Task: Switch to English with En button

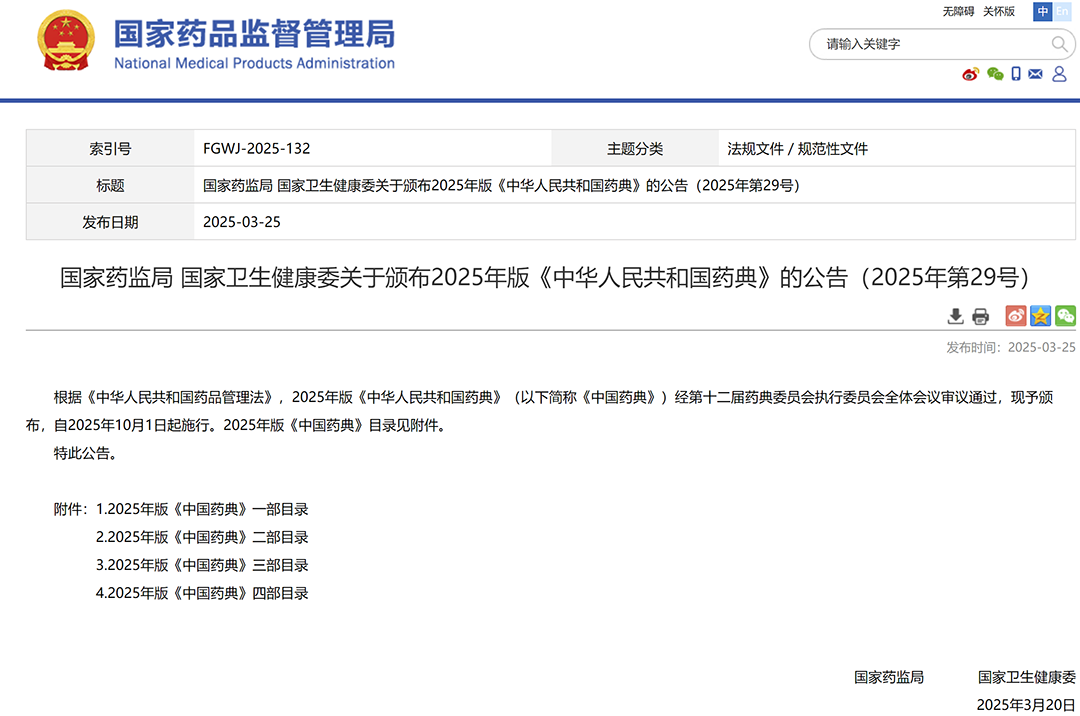Action: click(1062, 12)
